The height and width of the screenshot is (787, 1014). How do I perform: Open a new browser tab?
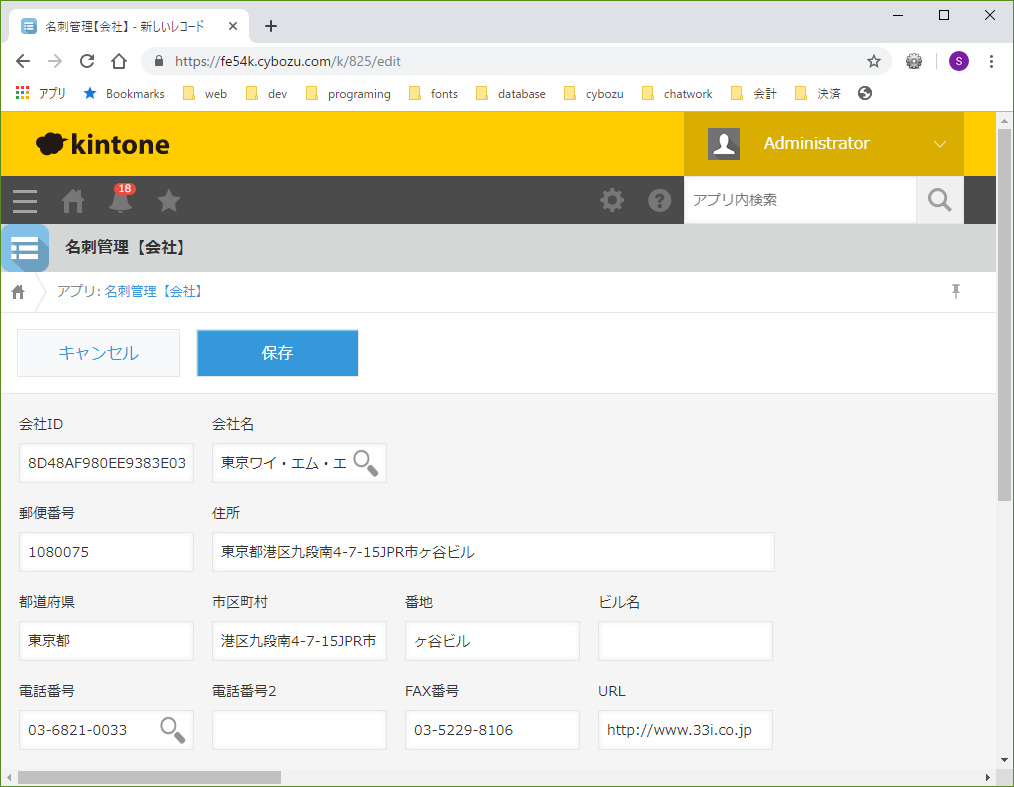271,26
